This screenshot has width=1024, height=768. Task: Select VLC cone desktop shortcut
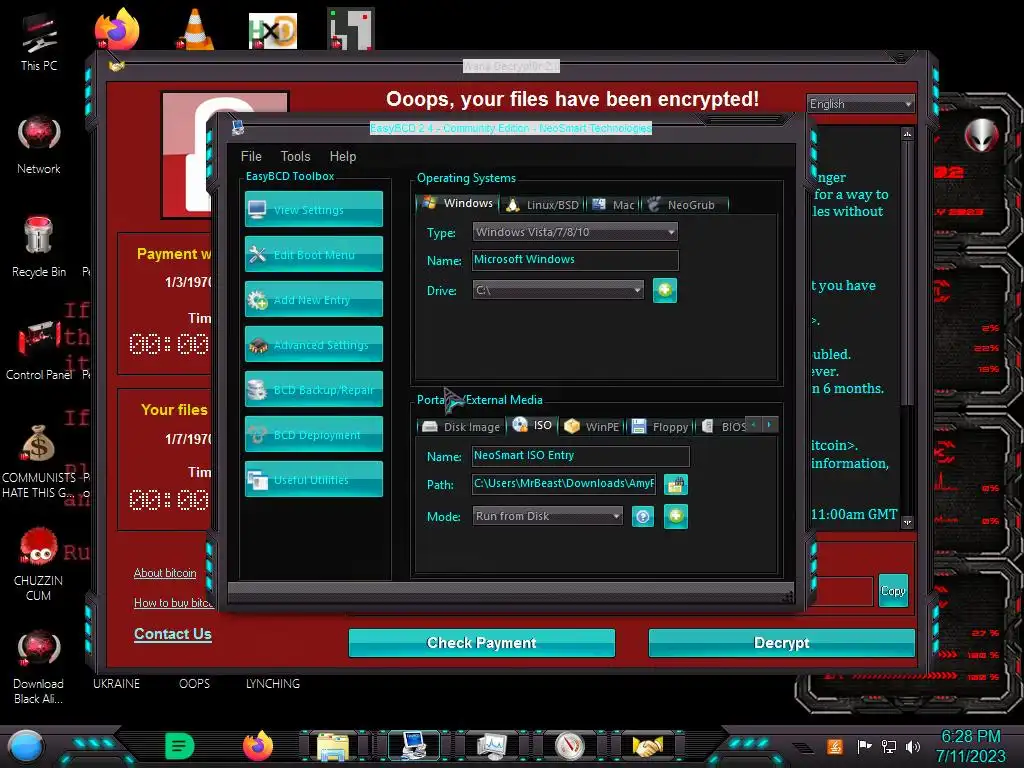click(195, 28)
